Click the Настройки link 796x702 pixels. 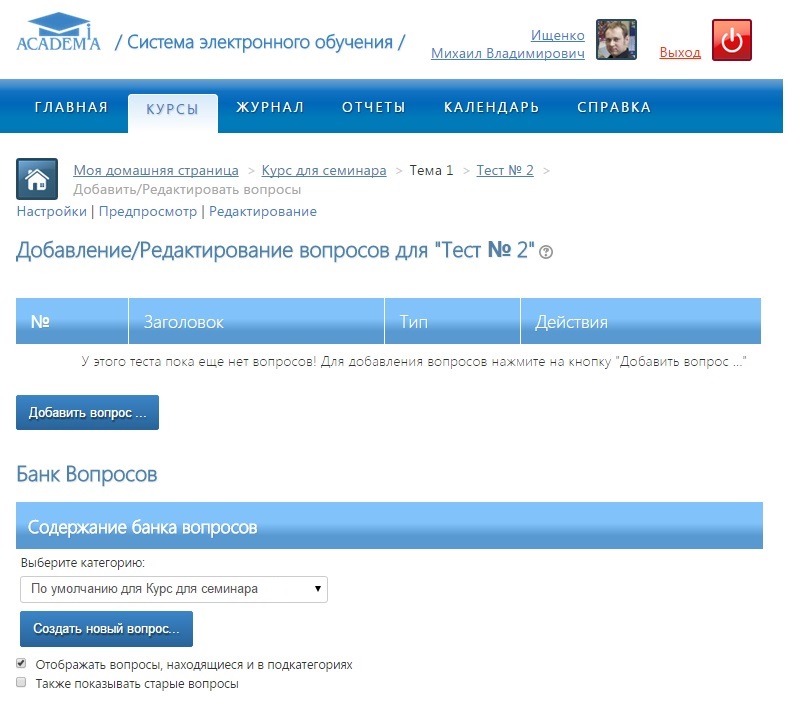click(x=52, y=212)
